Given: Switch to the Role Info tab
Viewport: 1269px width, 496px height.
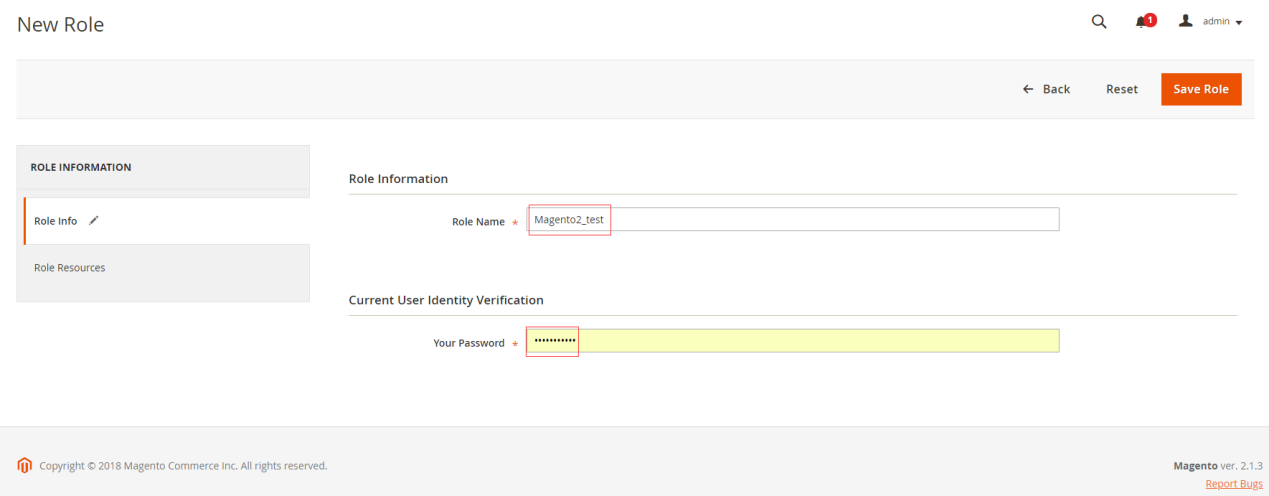Looking at the screenshot, I should 56,221.
